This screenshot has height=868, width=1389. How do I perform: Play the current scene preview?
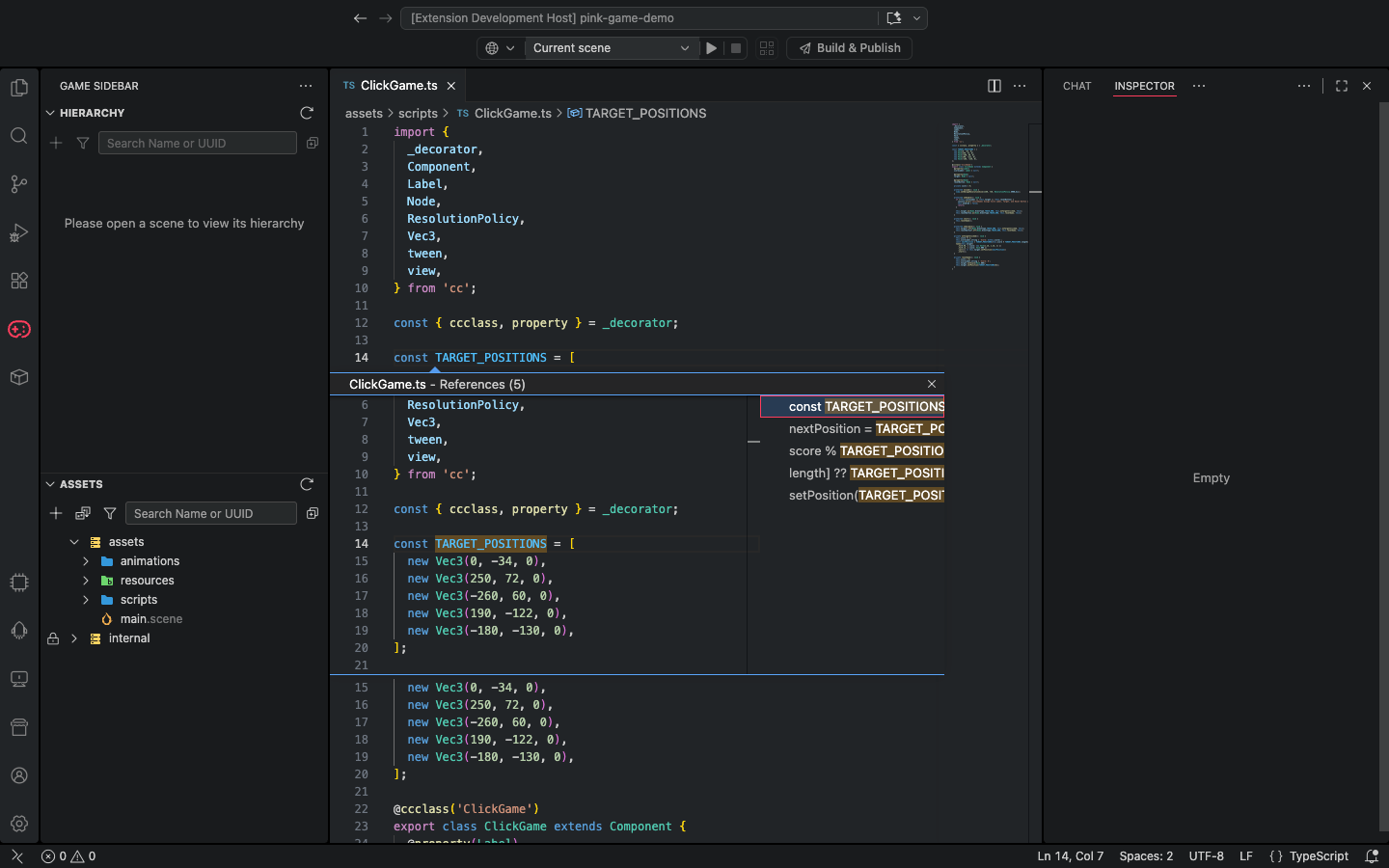[712, 48]
